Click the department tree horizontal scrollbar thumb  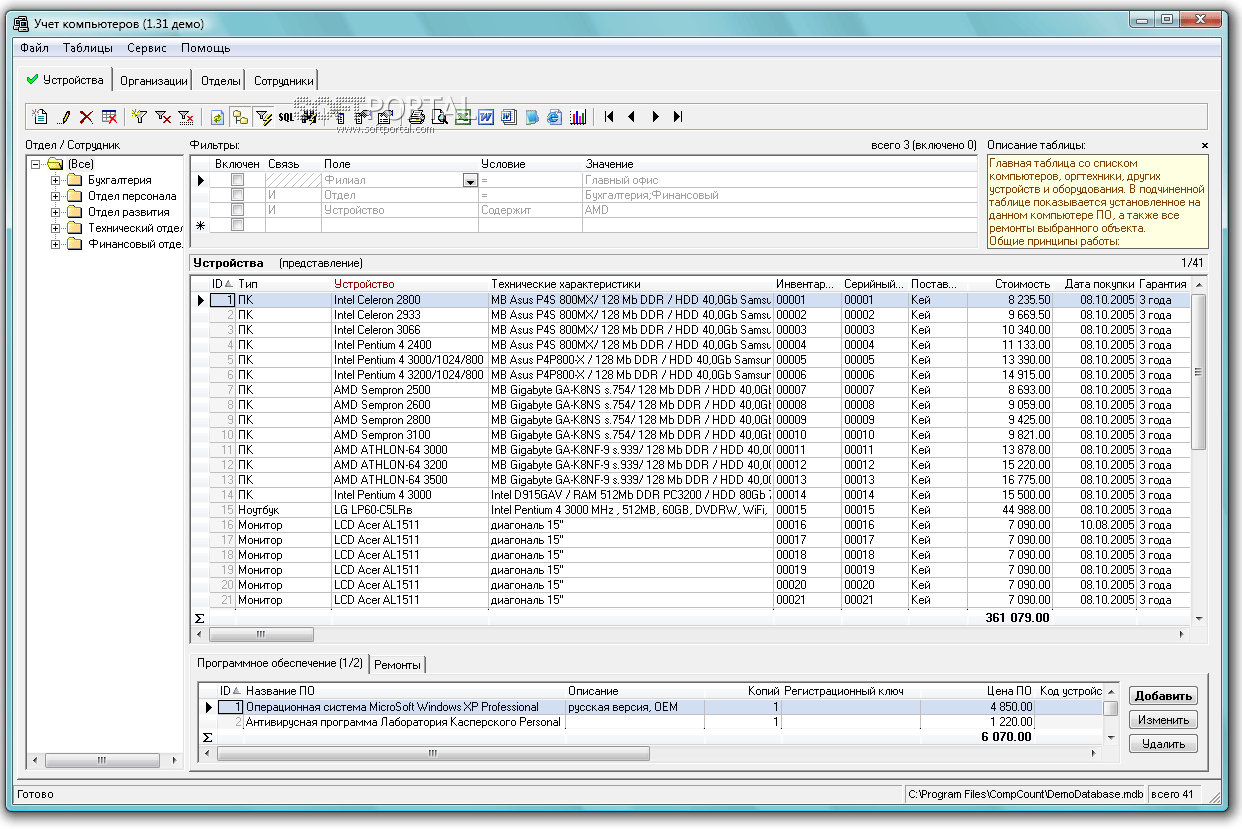pos(101,761)
